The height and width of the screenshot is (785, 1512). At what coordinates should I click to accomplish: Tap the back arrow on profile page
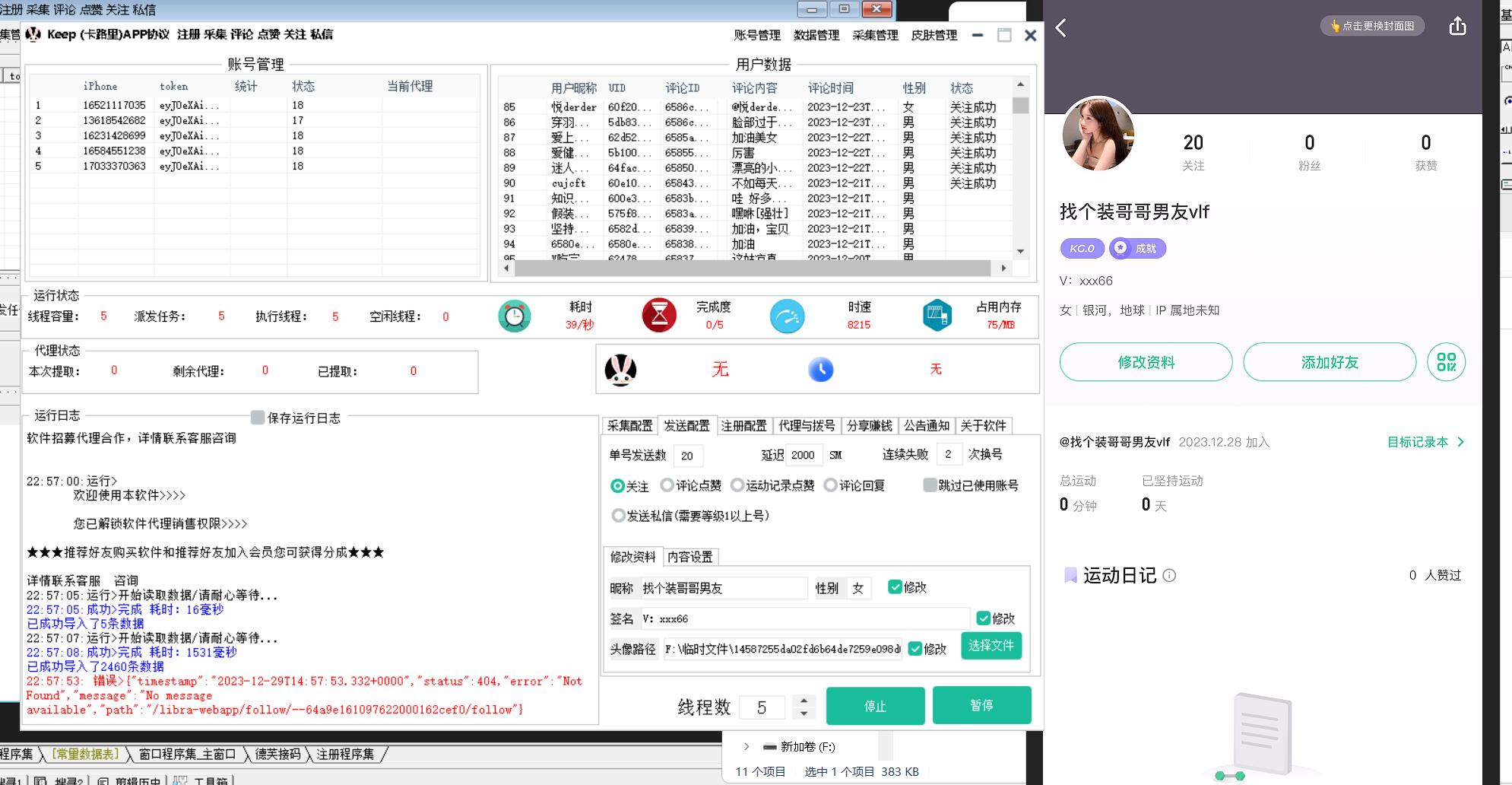(x=1061, y=28)
